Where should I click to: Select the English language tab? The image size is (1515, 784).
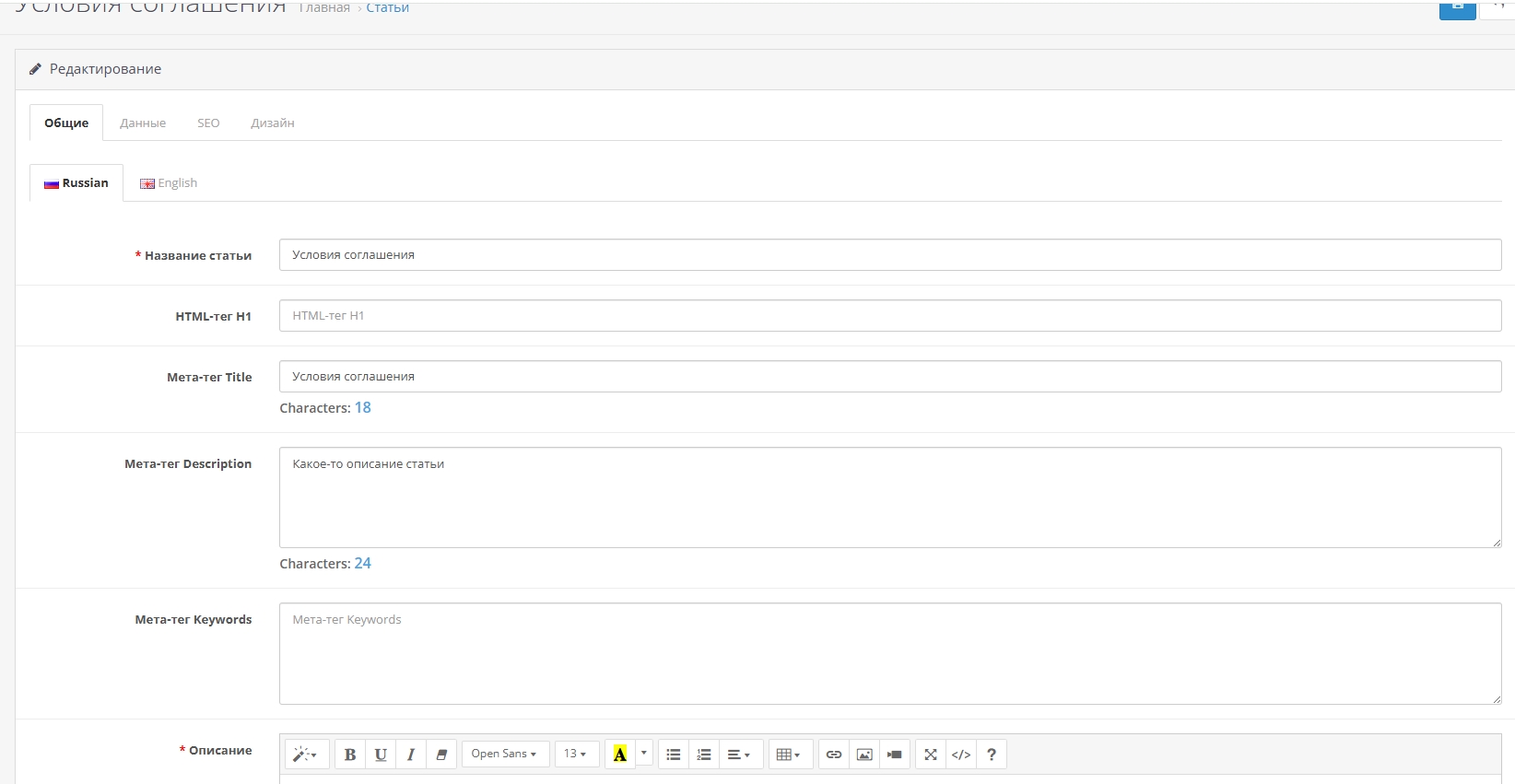tap(170, 183)
